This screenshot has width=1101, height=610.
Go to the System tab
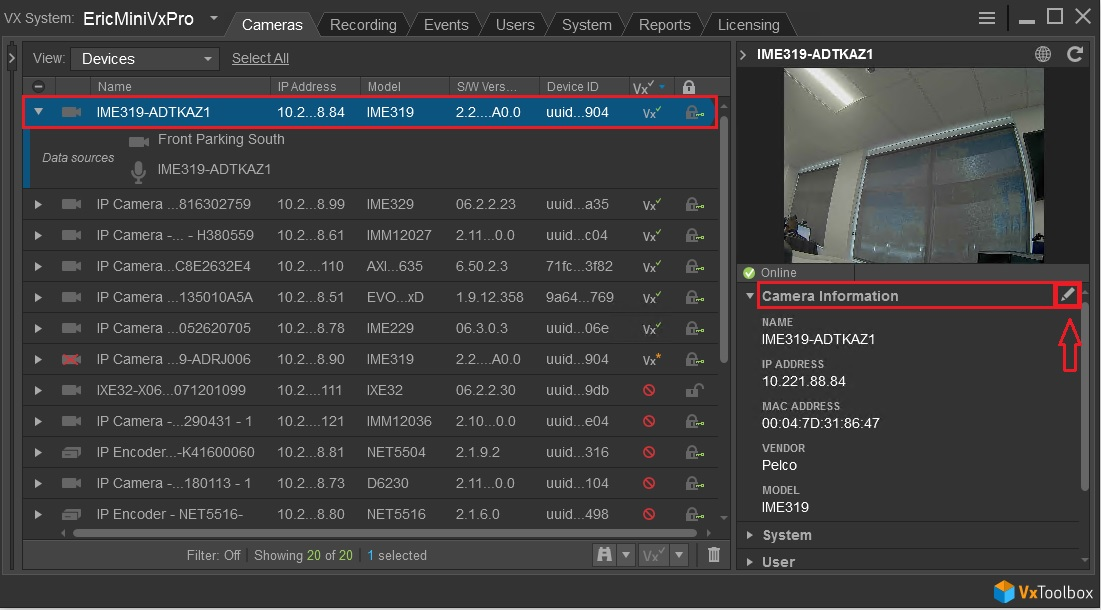point(586,25)
